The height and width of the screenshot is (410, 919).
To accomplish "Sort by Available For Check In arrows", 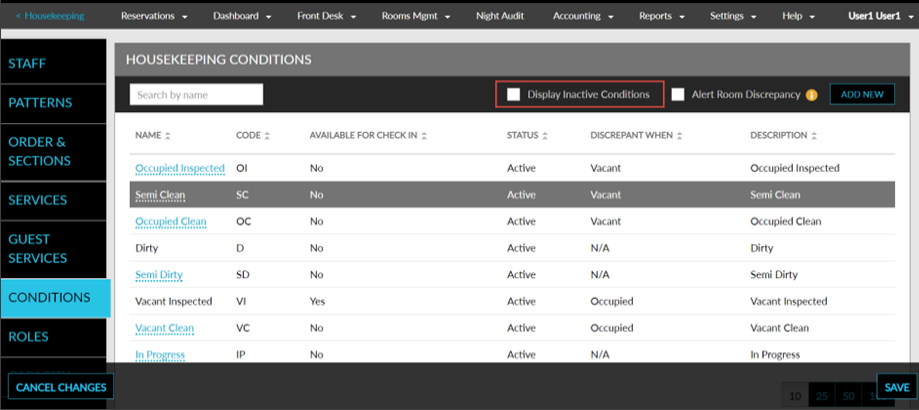I will tap(424, 136).
